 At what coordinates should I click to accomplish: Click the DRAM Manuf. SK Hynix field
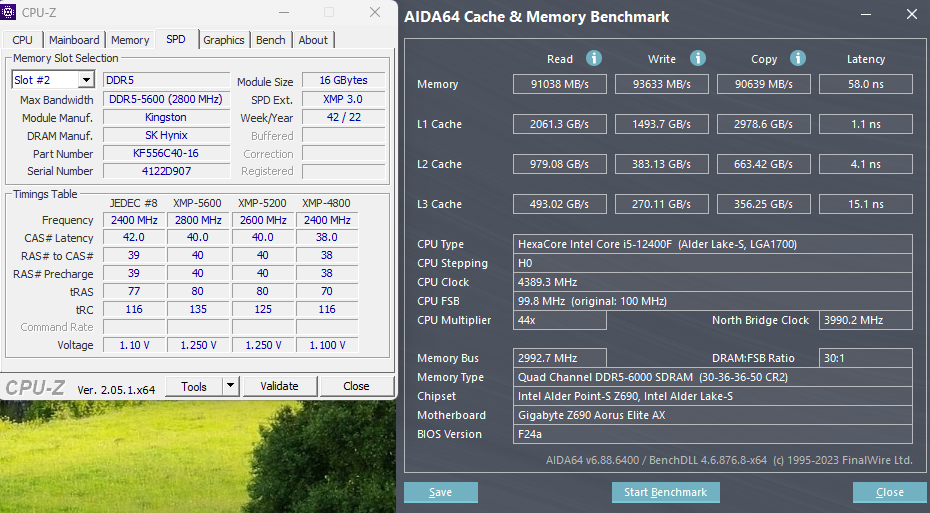(166, 135)
